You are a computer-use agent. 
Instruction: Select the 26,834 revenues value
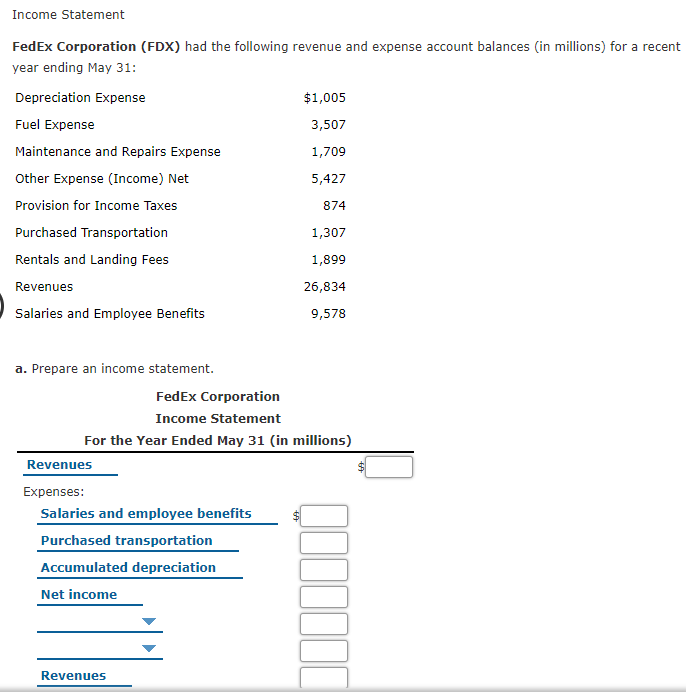325,287
